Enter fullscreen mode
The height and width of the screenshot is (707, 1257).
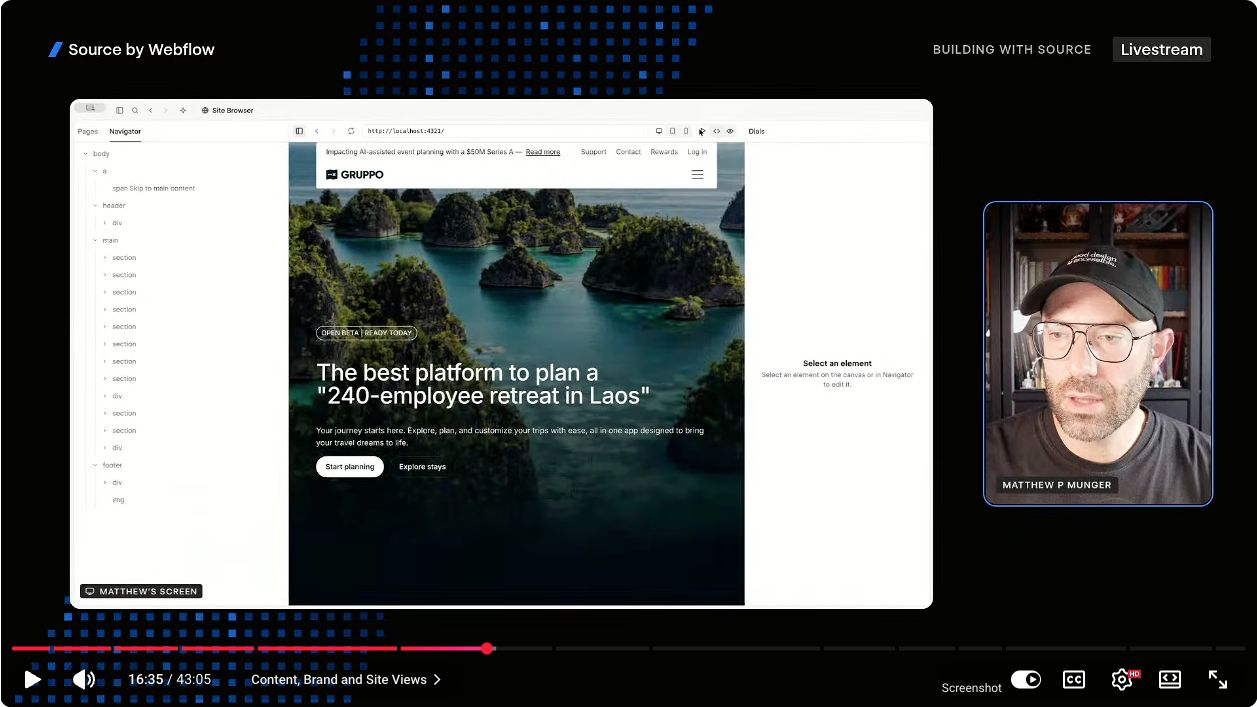point(1218,680)
